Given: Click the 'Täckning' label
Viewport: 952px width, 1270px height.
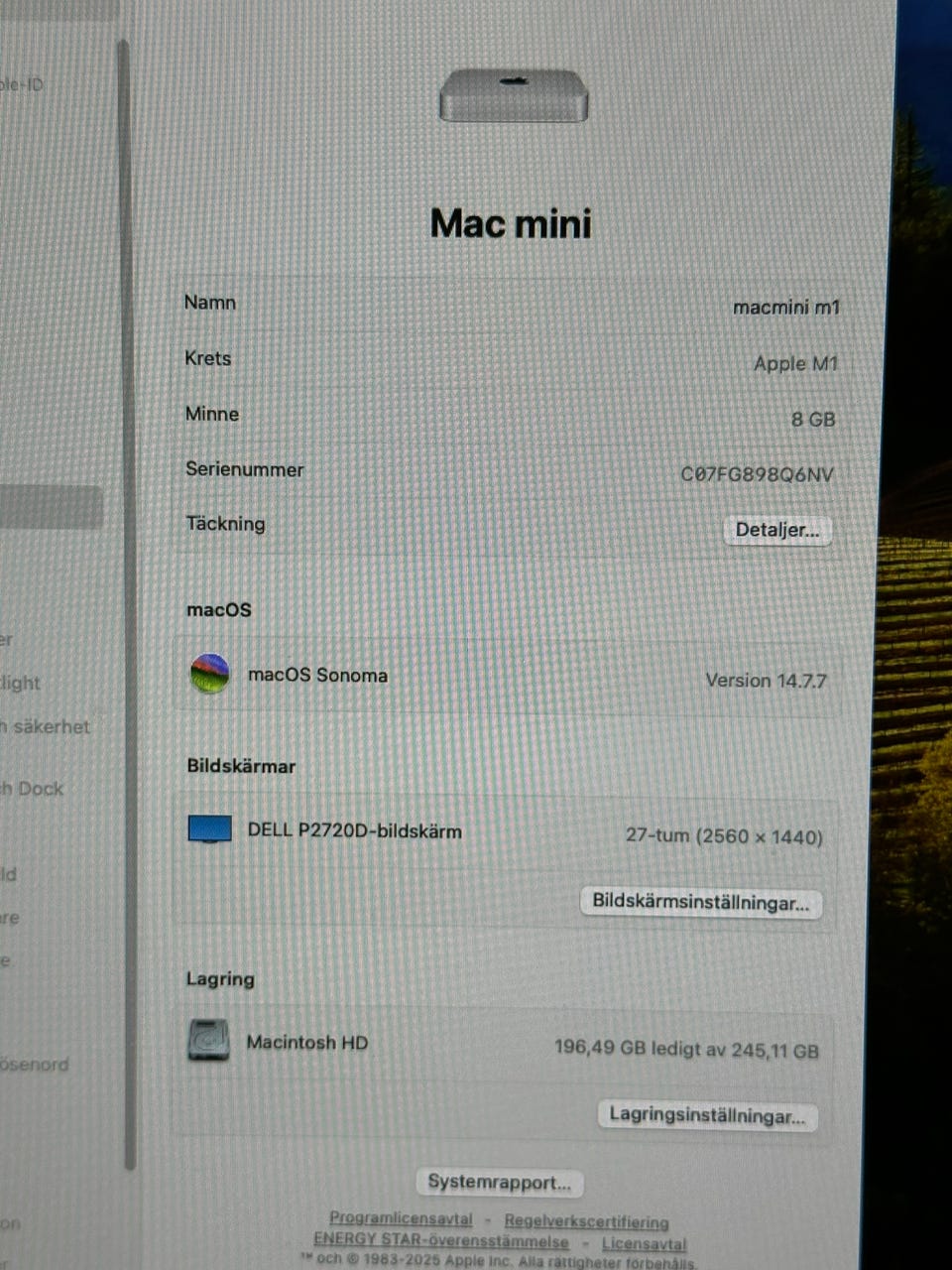Looking at the screenshot, I should point(225,524).
